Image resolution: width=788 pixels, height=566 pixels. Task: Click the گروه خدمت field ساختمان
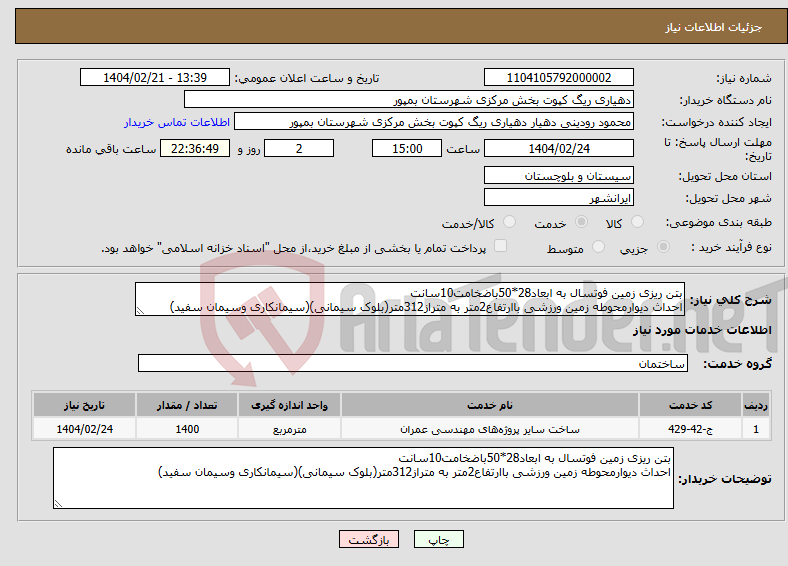click(413, 363)
